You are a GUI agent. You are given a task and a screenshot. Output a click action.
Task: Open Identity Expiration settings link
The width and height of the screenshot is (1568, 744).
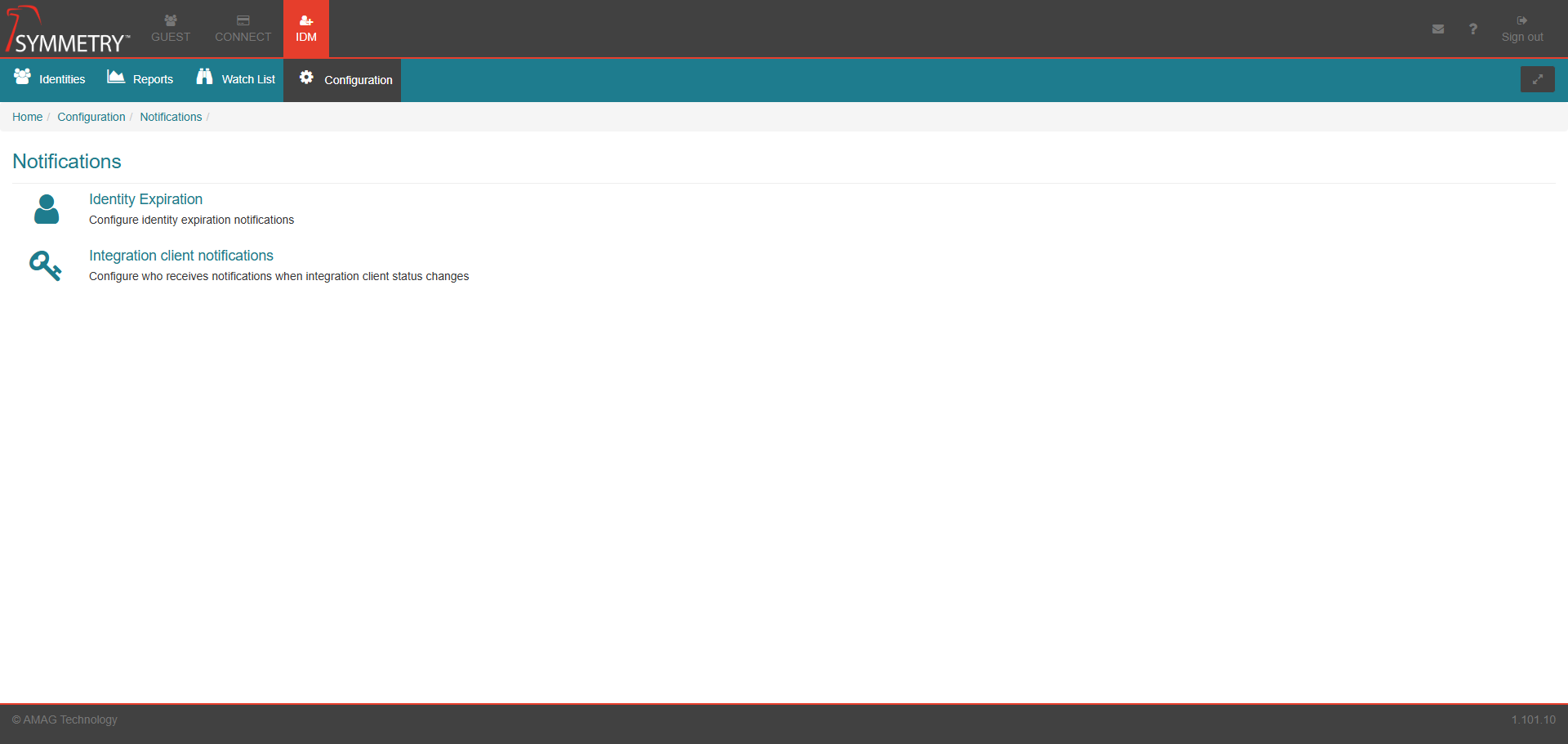(x=145, y=199)
